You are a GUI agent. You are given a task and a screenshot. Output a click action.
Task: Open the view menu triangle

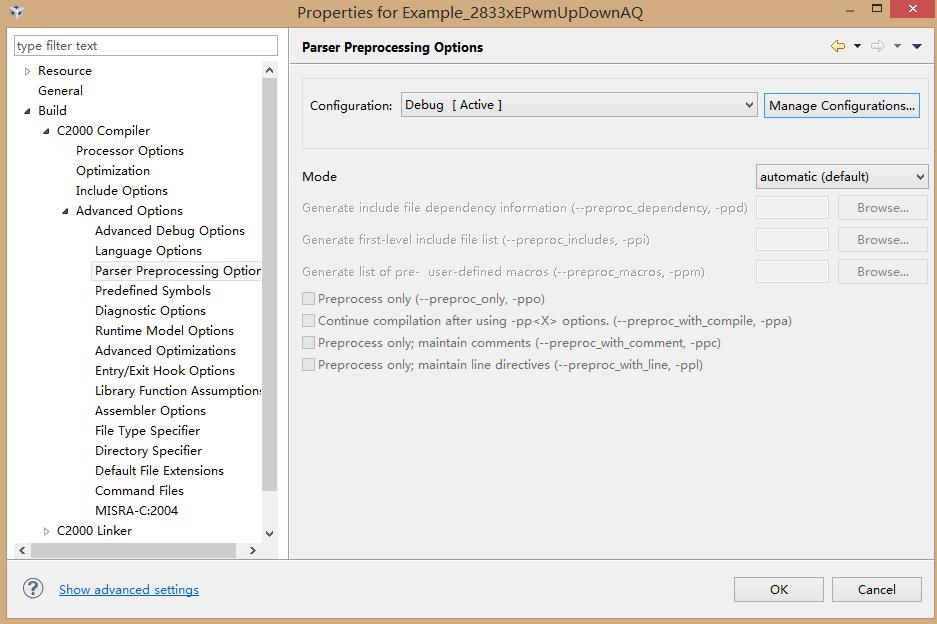click(x=917, y=46)
